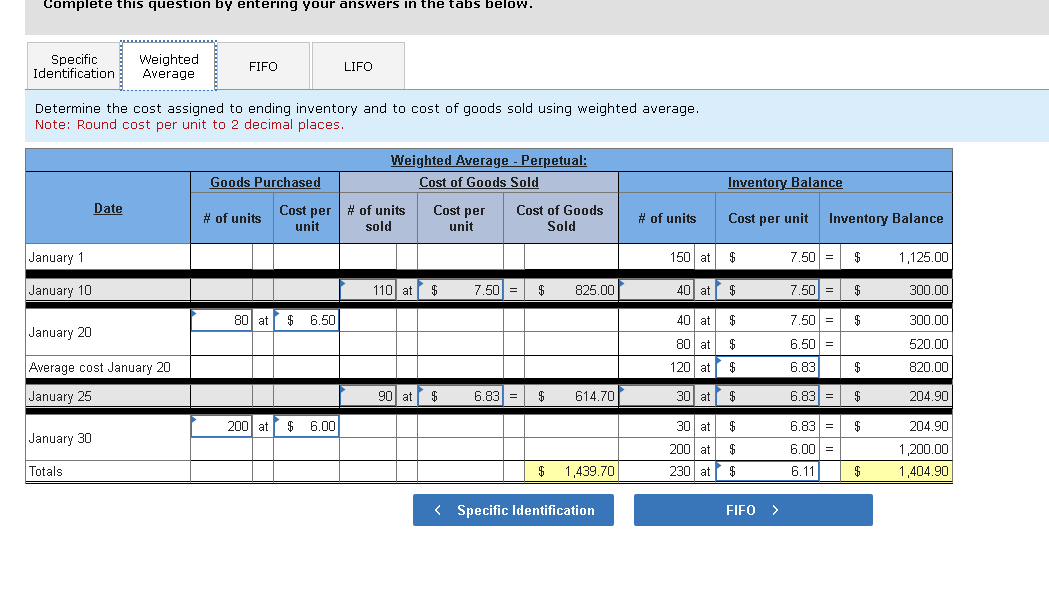1049x589 pixels.
Task: Click the Inventory Balance section header
Action: click(x=785, y=182)
